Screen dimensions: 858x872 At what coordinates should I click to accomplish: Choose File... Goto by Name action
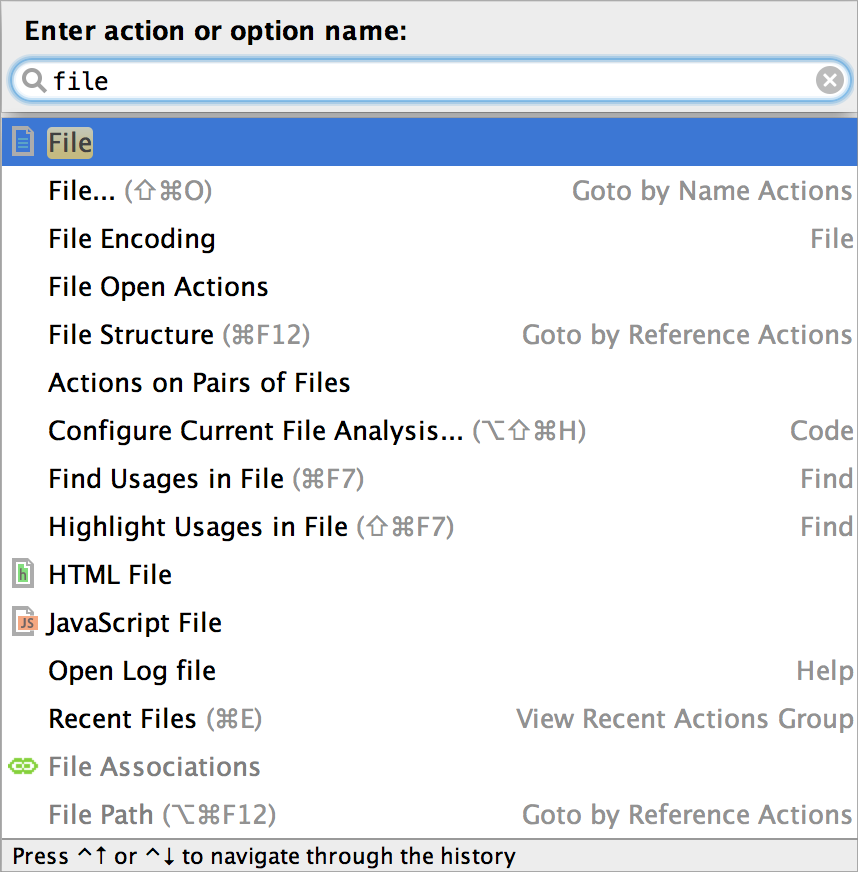coord(82,191)
